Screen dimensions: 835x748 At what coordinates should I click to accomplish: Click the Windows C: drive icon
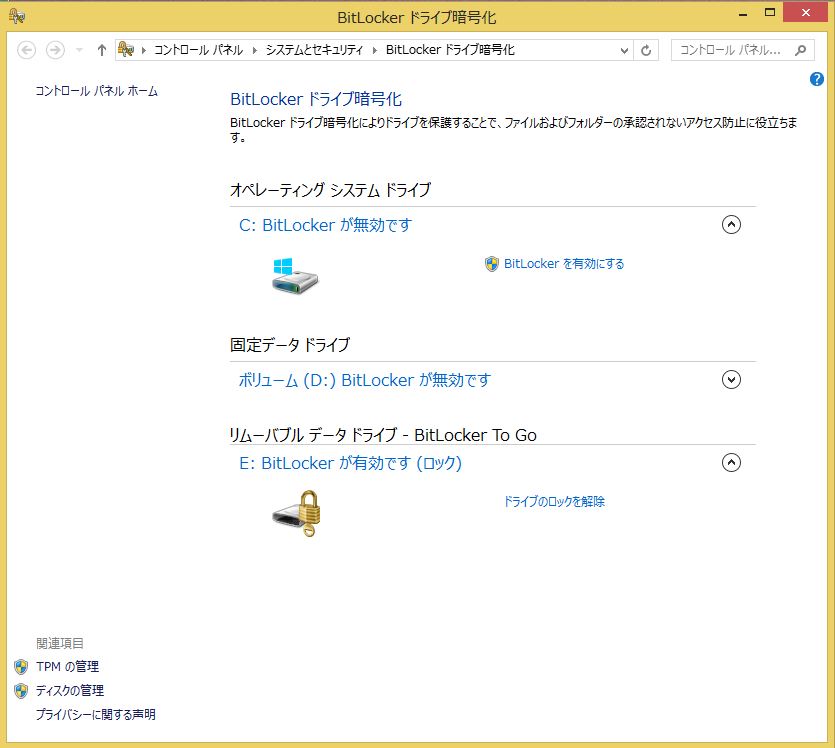(294, 275)
